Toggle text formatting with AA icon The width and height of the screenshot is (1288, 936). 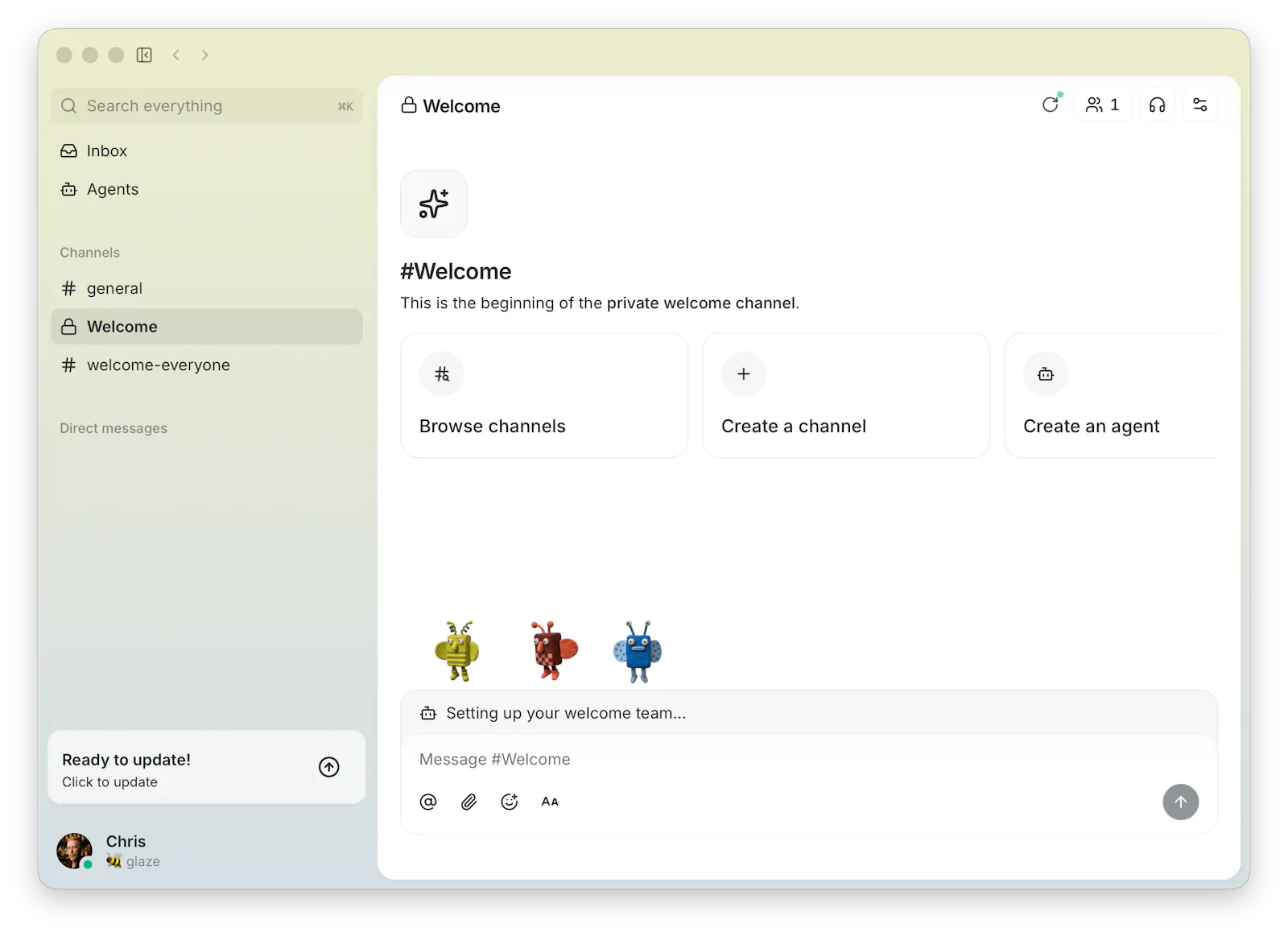click(550, 802)
